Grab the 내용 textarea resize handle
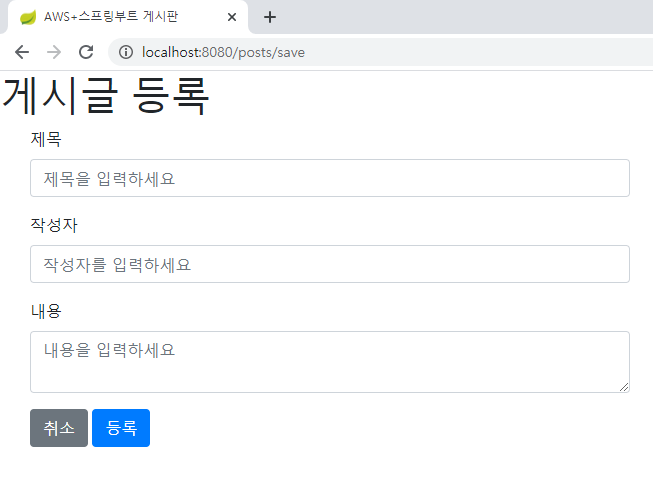The width and height of the screenshot is (653, 477). pyautogui.click(x=624, y=387)
